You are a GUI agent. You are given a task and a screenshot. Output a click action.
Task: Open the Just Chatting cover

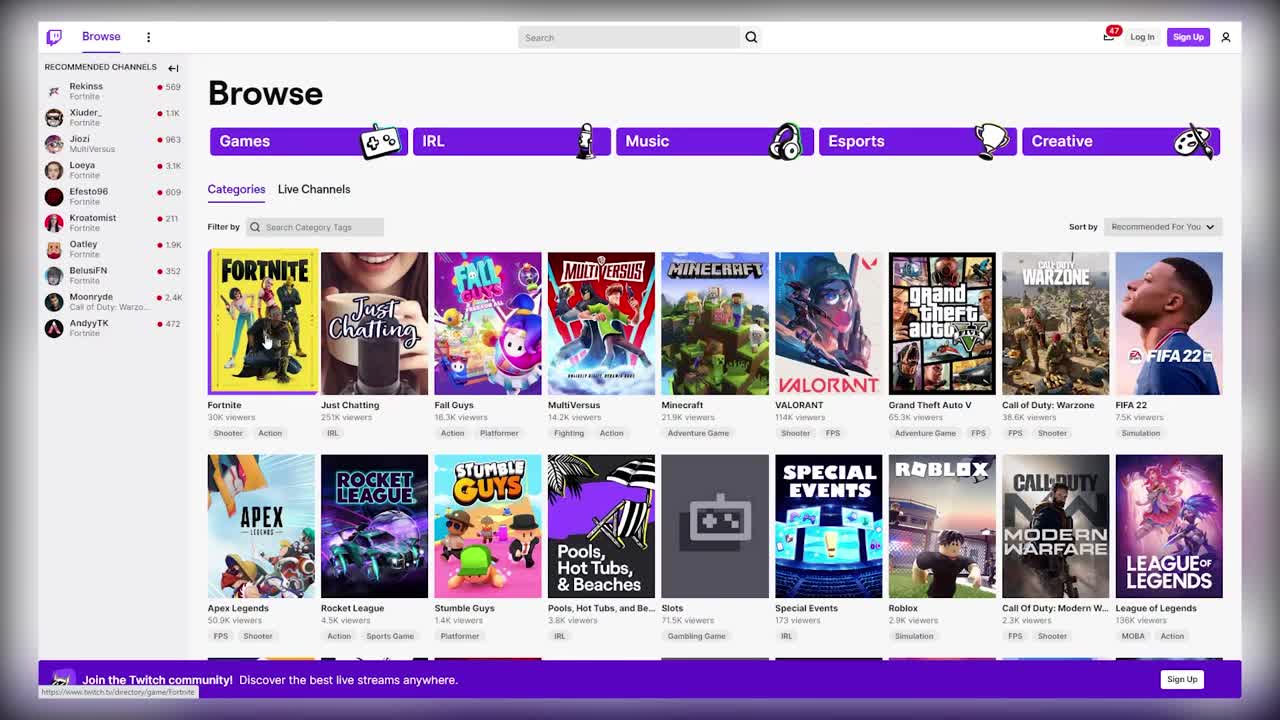[x=374, y=323]
